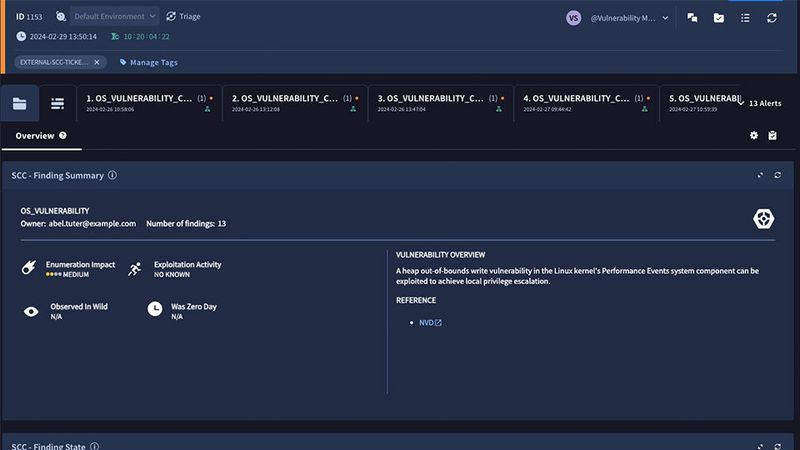This screenshot has height=450, width=800.
Task: Click the Number of findings: 13 text
Action: tap(186, 223)
